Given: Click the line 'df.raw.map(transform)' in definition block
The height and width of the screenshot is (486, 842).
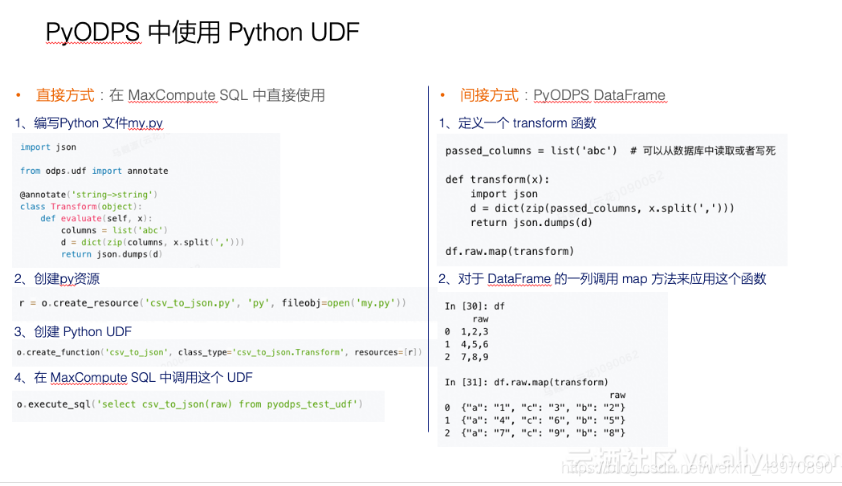Looking at the screenshot, I should coord(510,251).
